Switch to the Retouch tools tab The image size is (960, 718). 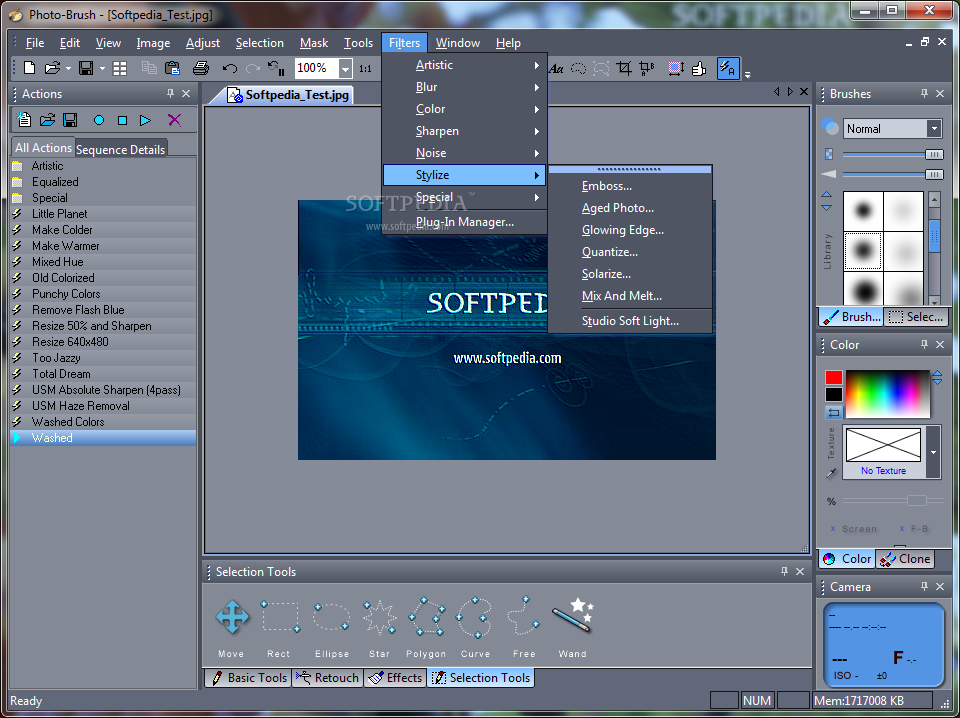328,678
